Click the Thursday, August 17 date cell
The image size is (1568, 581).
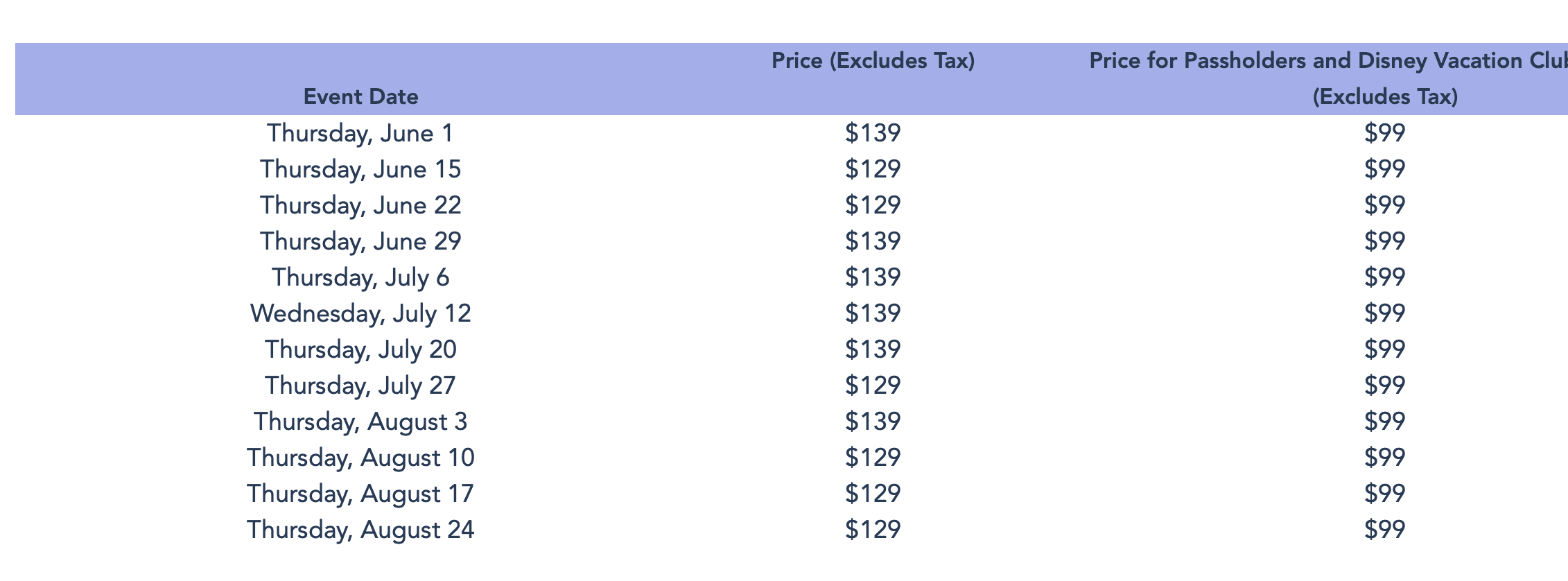[x=360, y=494]
